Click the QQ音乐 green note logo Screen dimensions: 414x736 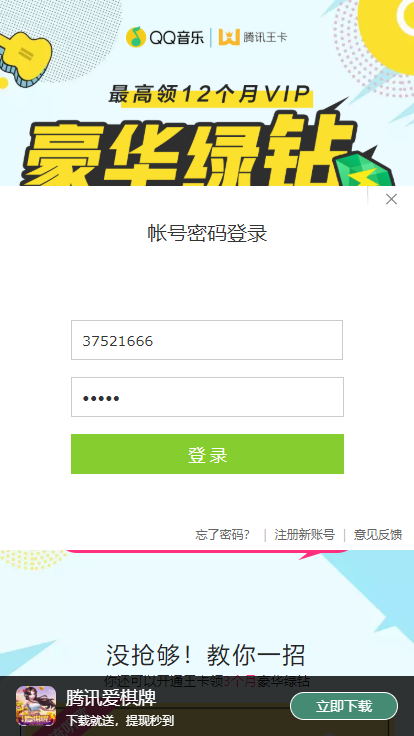coord(136,37)
